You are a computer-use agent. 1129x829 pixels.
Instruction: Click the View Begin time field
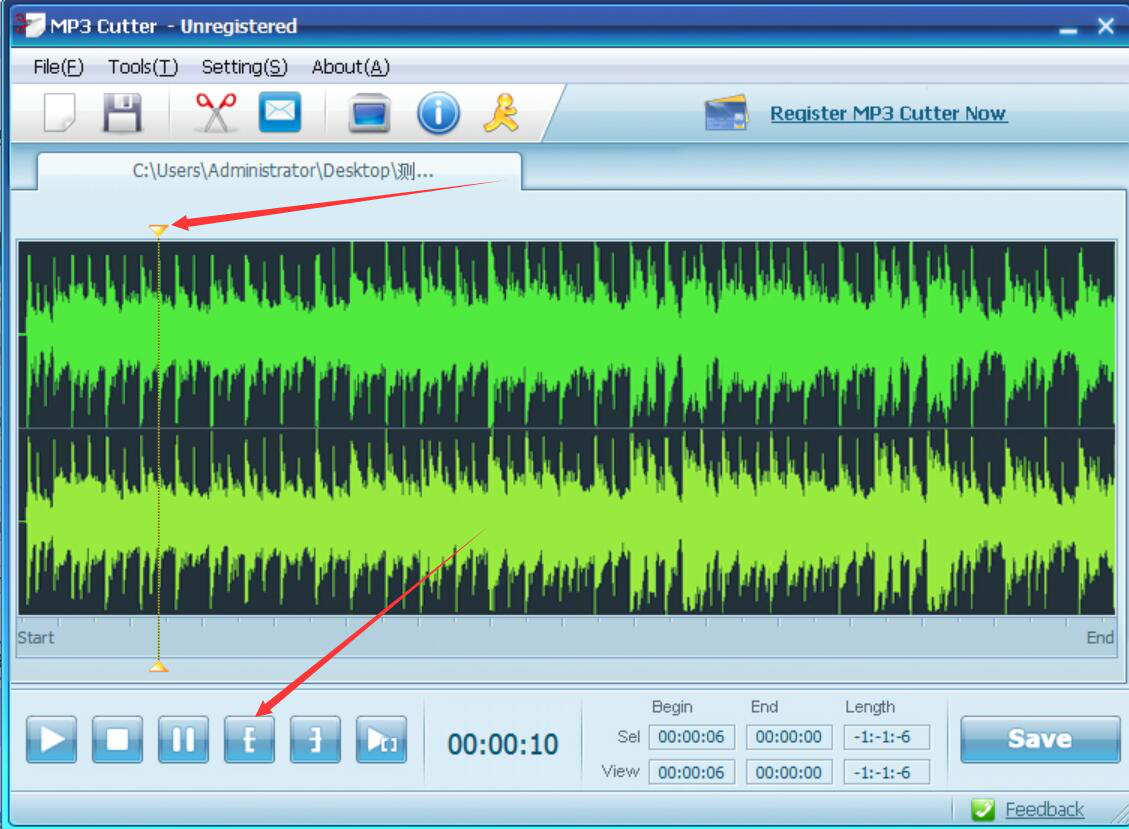(691, 772)
